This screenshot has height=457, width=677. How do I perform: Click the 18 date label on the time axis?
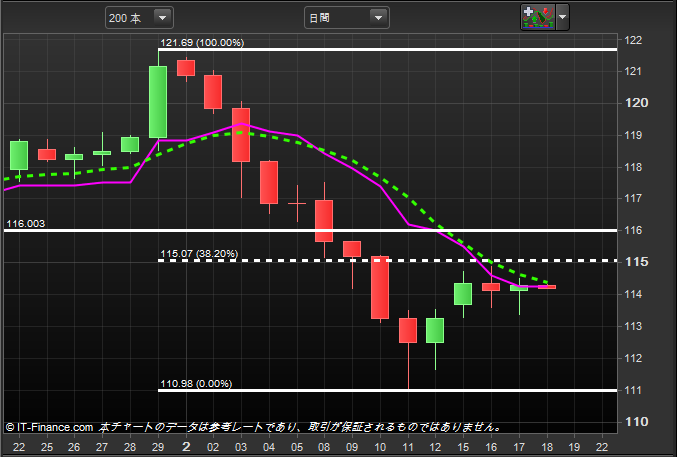click(547, 447)
